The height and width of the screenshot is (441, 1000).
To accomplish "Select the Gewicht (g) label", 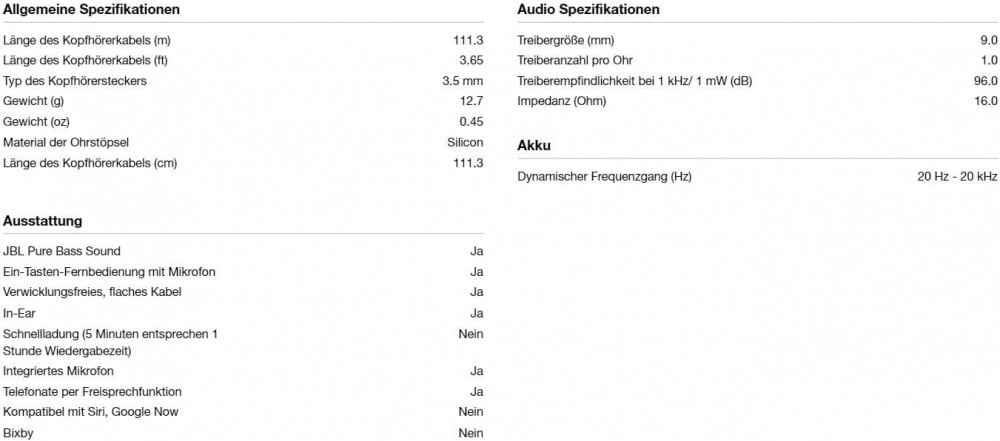I will pos(33,101).
